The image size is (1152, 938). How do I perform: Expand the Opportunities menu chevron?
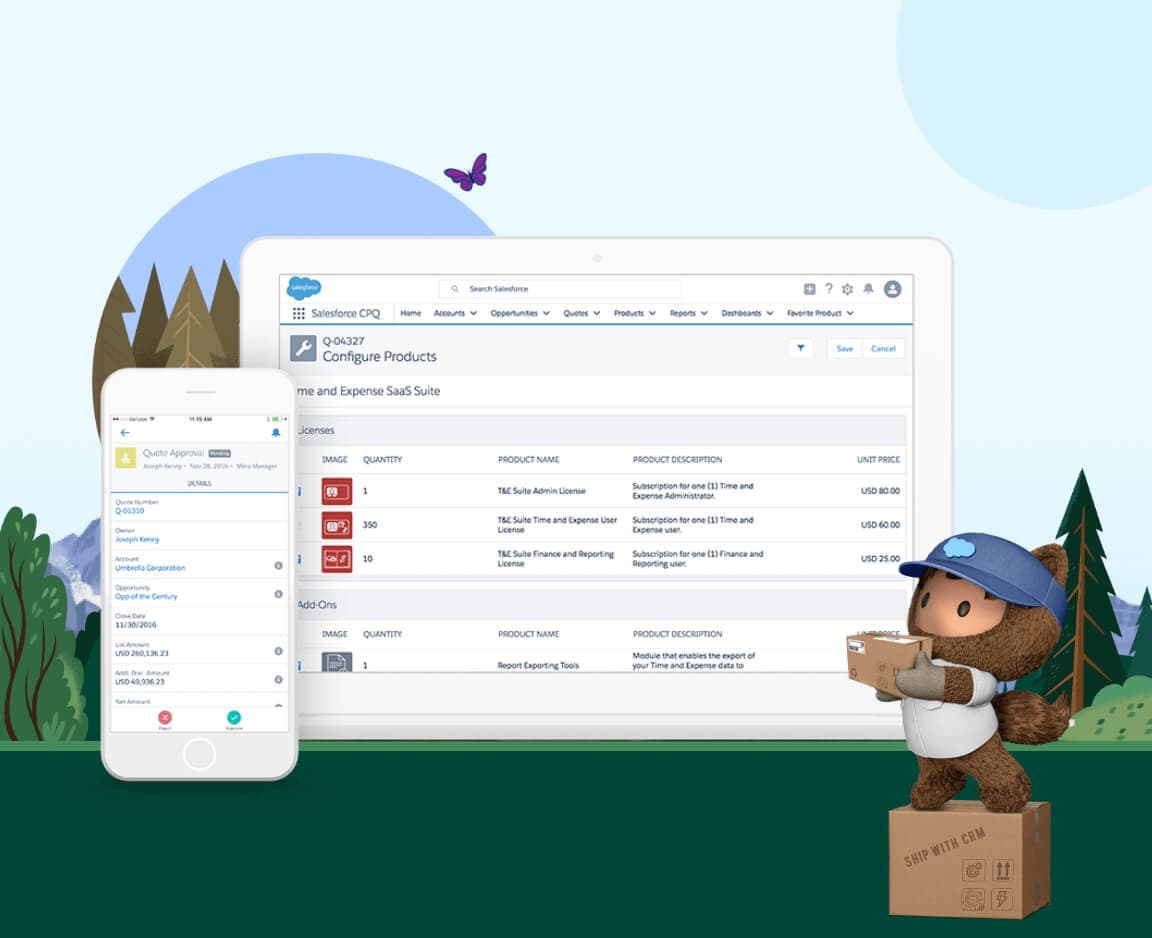click(x=546, y=314)
